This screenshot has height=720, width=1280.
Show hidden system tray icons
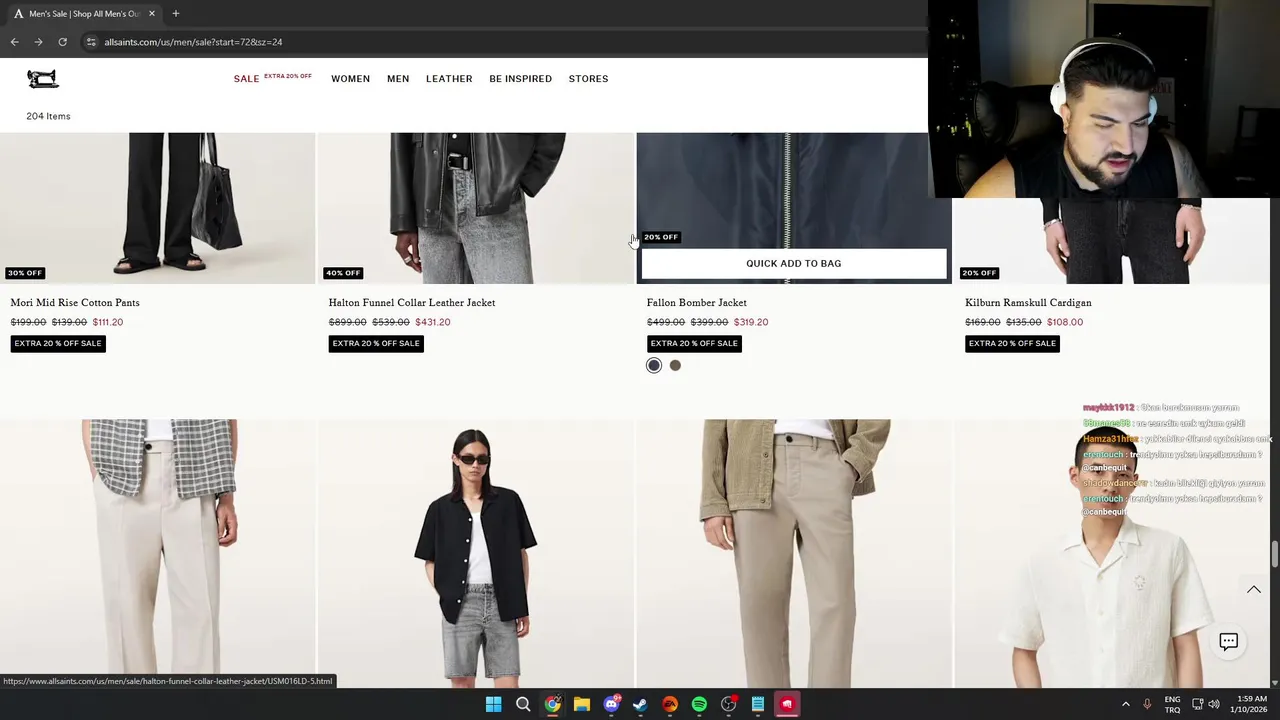[x=1125, y=704]
